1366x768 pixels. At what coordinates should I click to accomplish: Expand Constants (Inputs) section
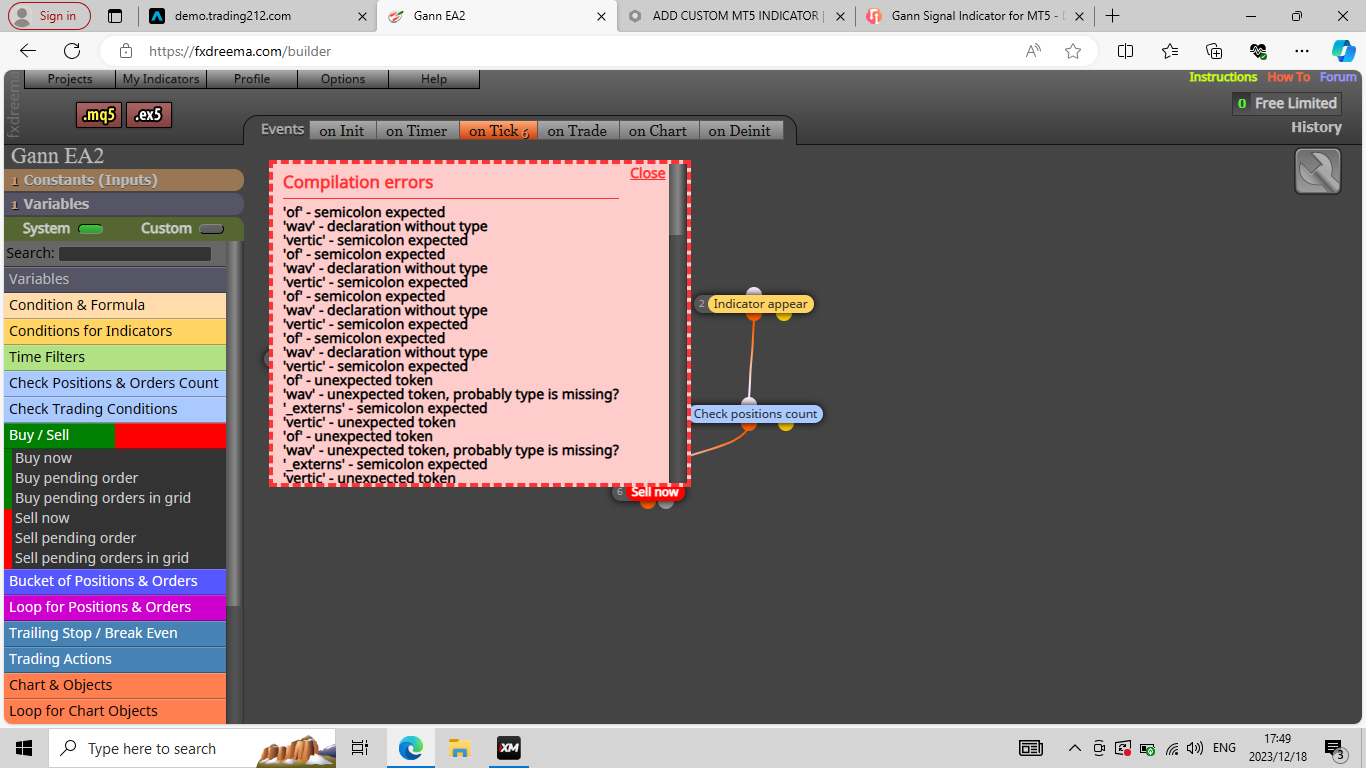coord(124,180)
